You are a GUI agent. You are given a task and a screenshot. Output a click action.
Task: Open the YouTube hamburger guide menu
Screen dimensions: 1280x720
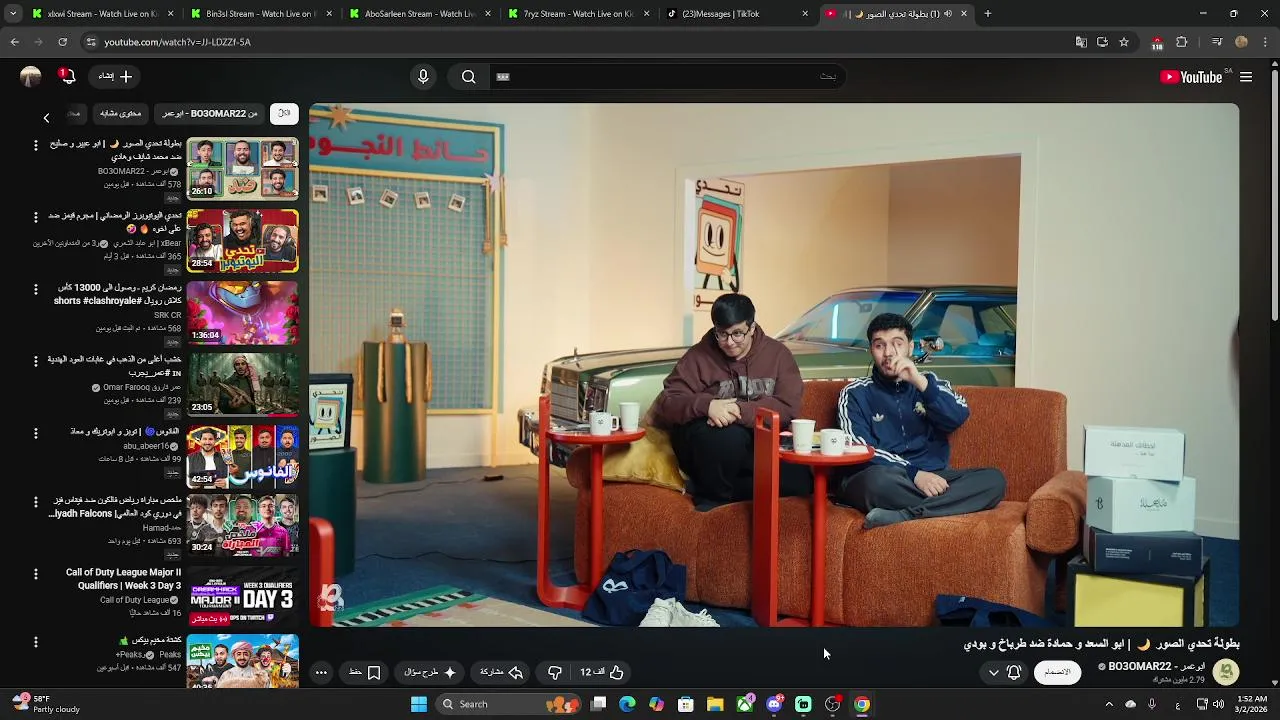[x=1246, y=77]
